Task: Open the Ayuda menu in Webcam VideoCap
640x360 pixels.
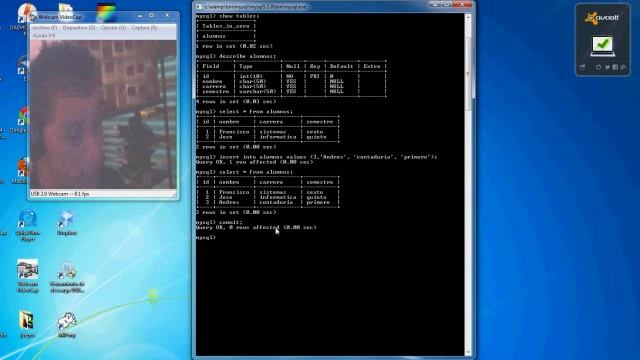Action: (x=43, y=36)
